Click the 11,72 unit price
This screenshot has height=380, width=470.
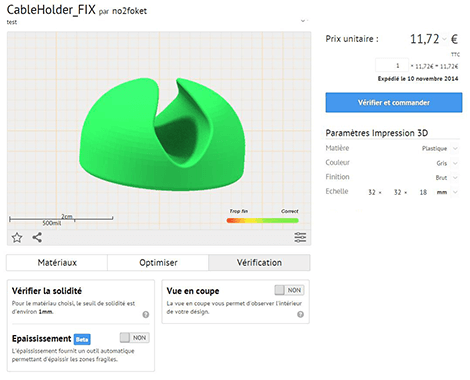[x=425, y=39]
